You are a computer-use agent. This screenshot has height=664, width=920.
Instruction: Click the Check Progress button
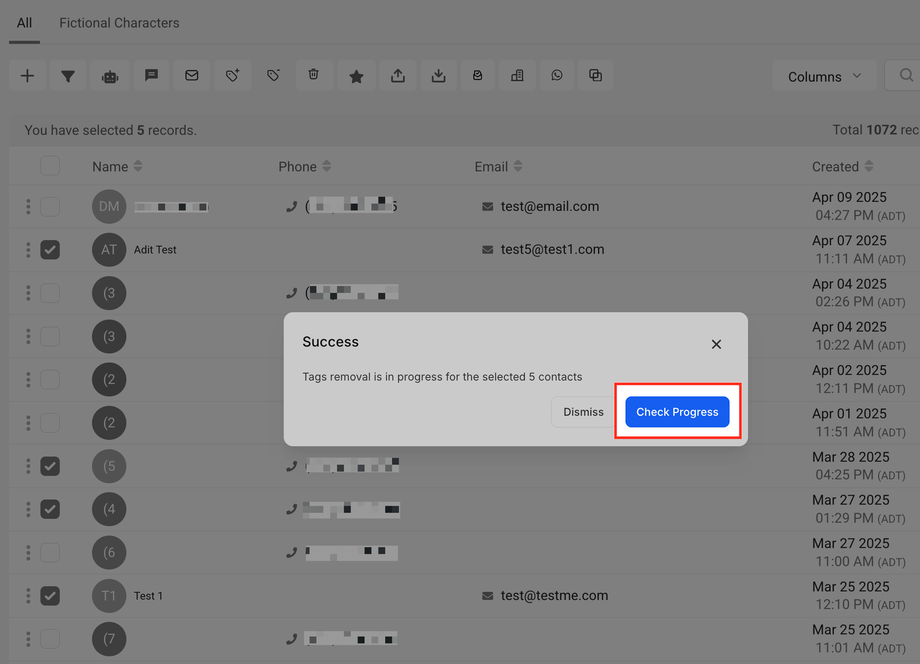[677, 412]
